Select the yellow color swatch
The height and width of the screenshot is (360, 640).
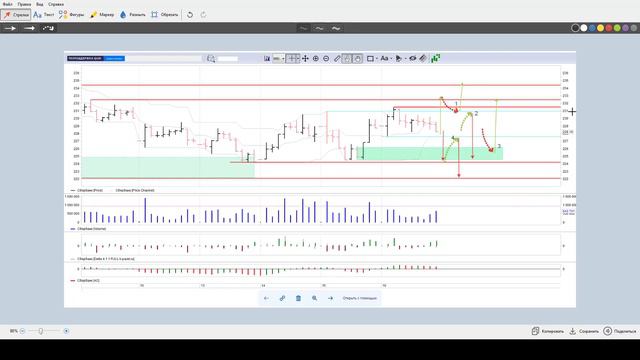tap(600, 28)
